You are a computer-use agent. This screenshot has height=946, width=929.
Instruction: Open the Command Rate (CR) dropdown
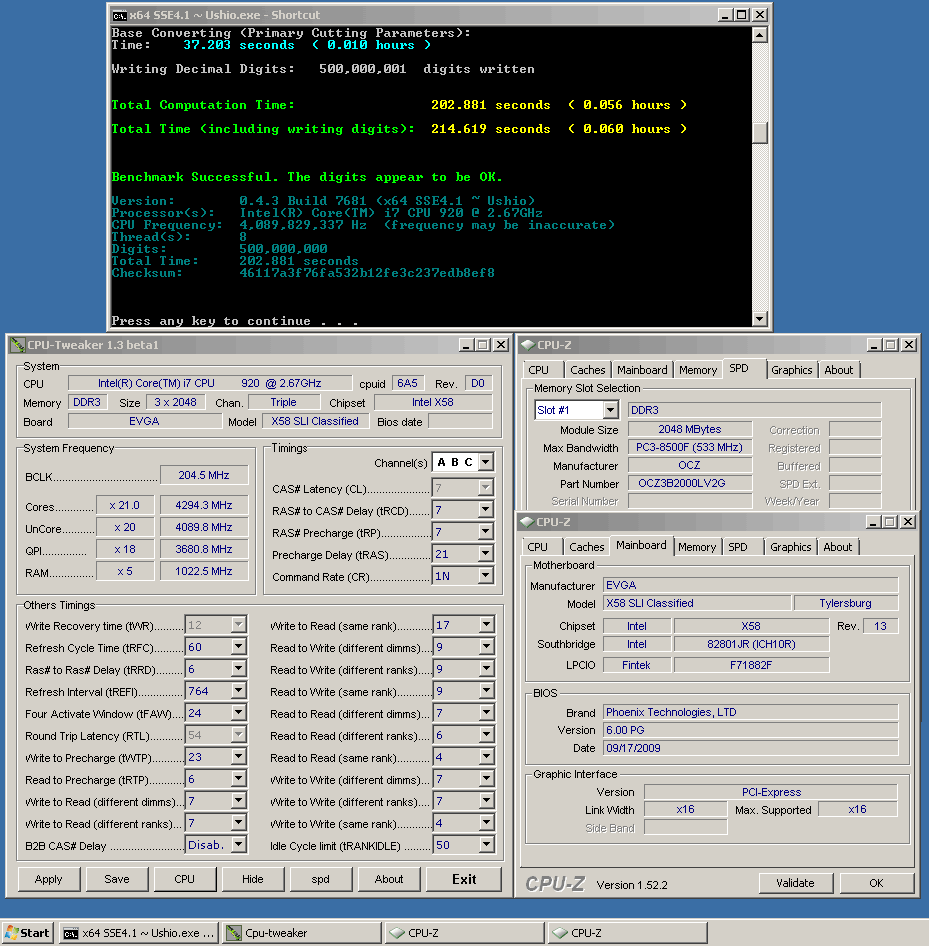[485, 576]
